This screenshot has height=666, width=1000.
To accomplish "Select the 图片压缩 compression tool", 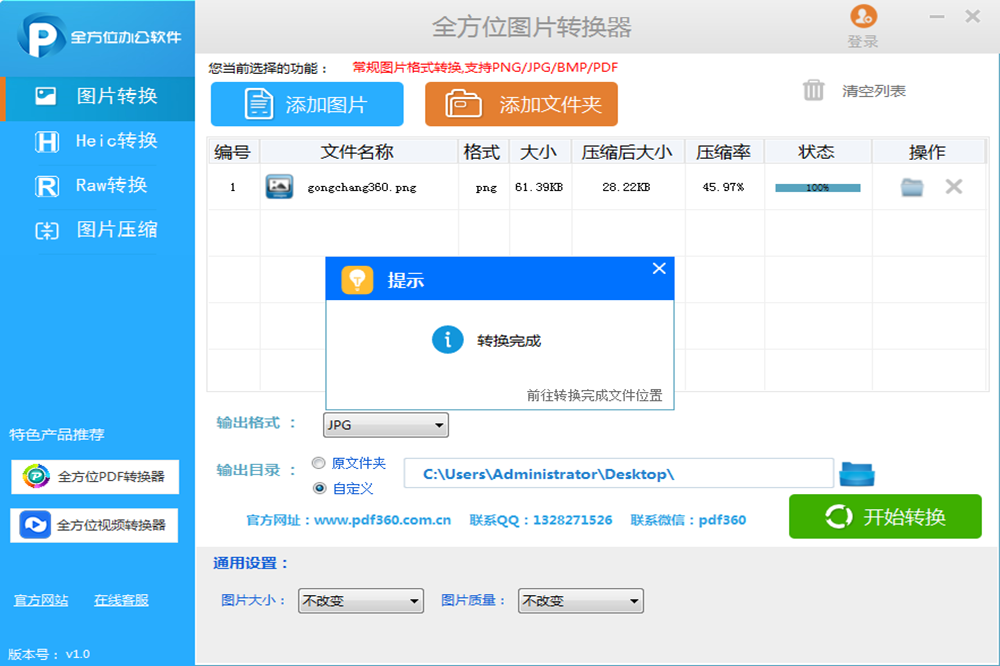I will [97, 229].
